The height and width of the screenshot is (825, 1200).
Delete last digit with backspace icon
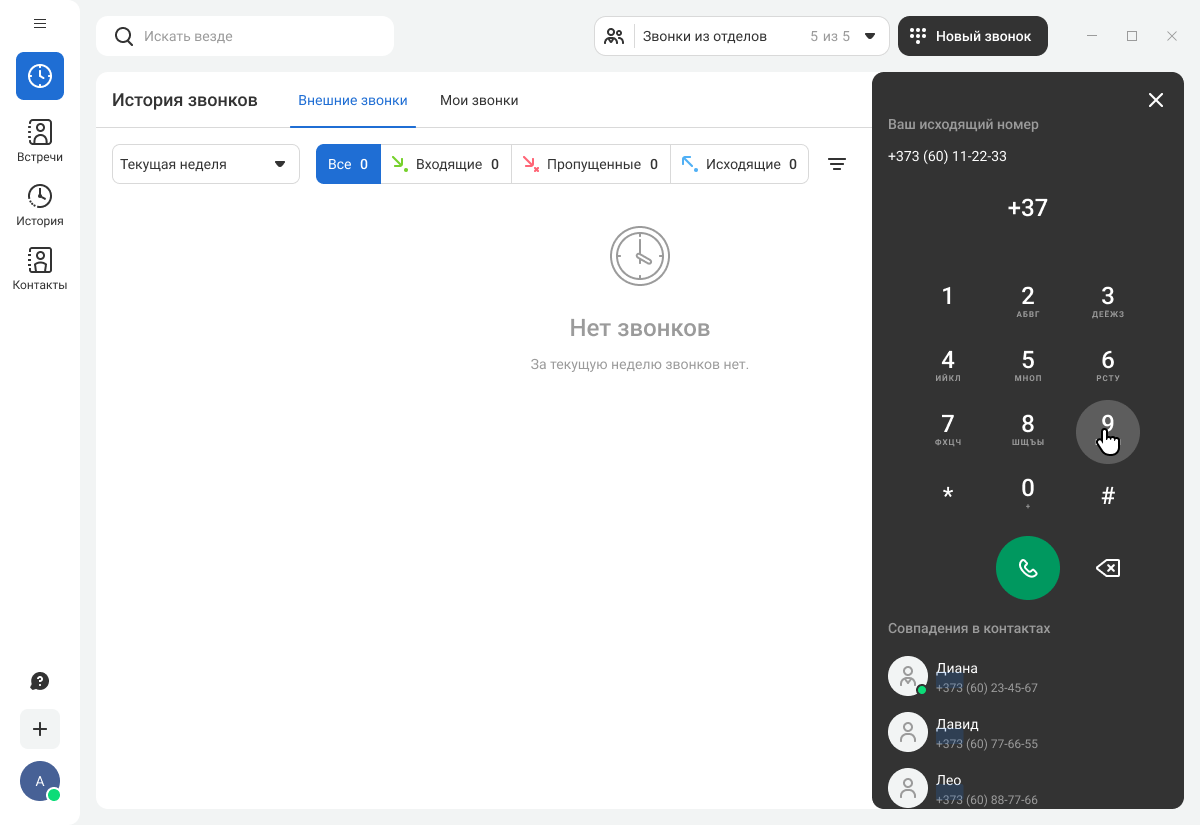[x=1108, y=568]
